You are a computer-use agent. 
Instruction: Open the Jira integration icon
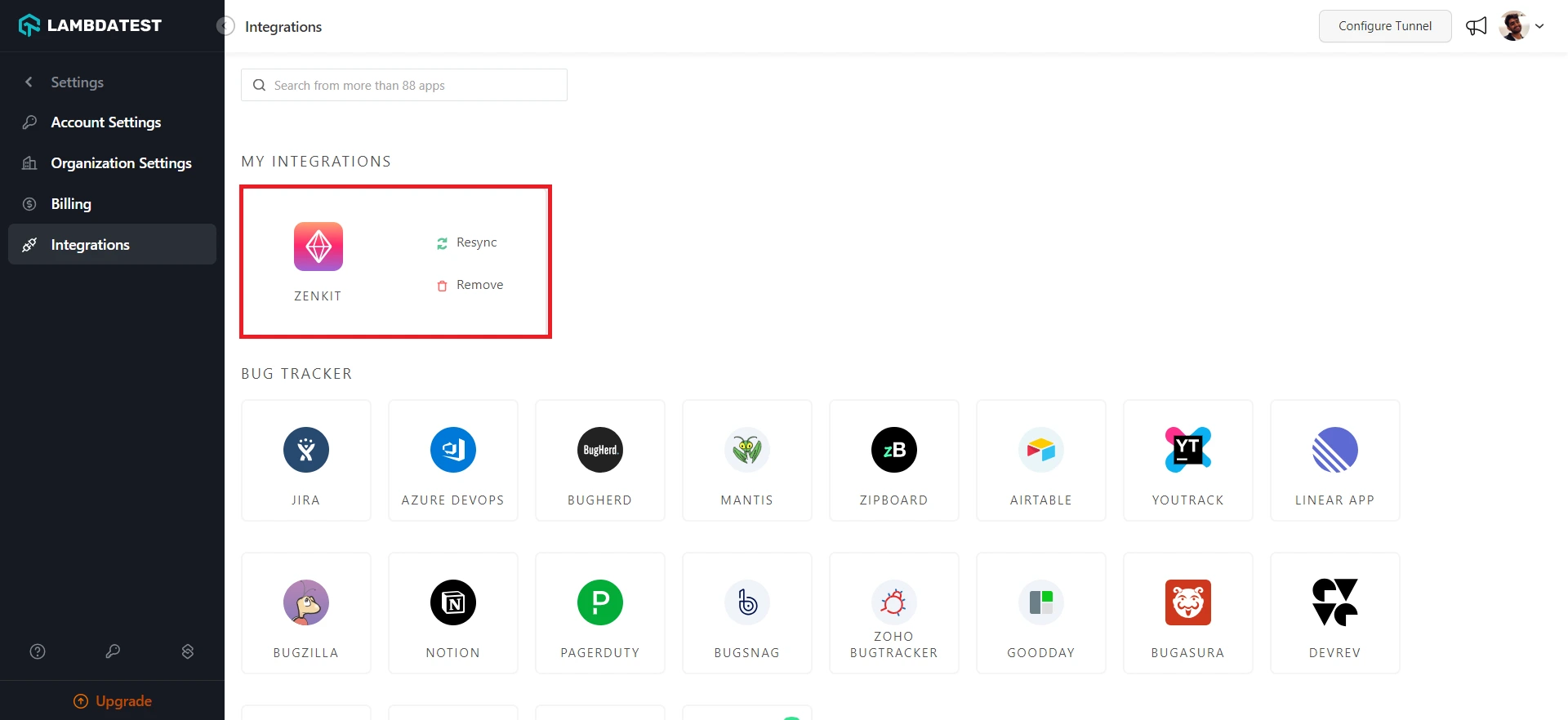tap(306, 450)
